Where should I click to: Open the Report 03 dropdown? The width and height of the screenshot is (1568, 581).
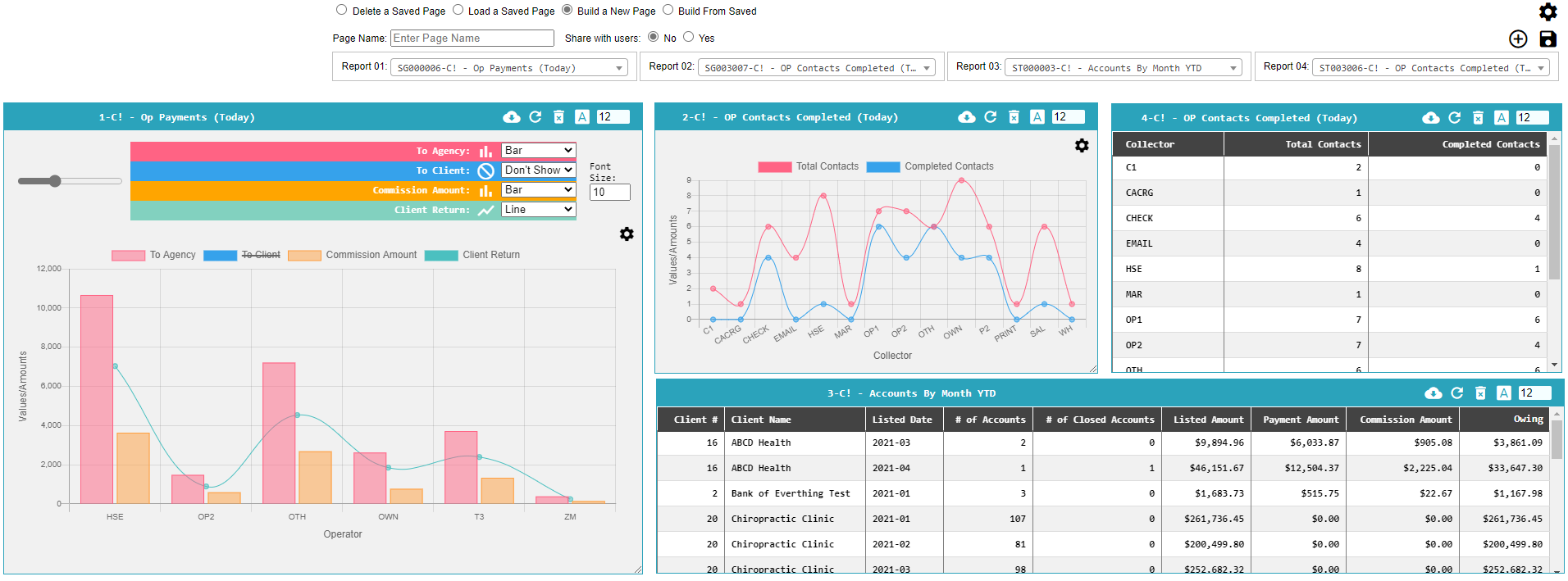coord(1124,68)
